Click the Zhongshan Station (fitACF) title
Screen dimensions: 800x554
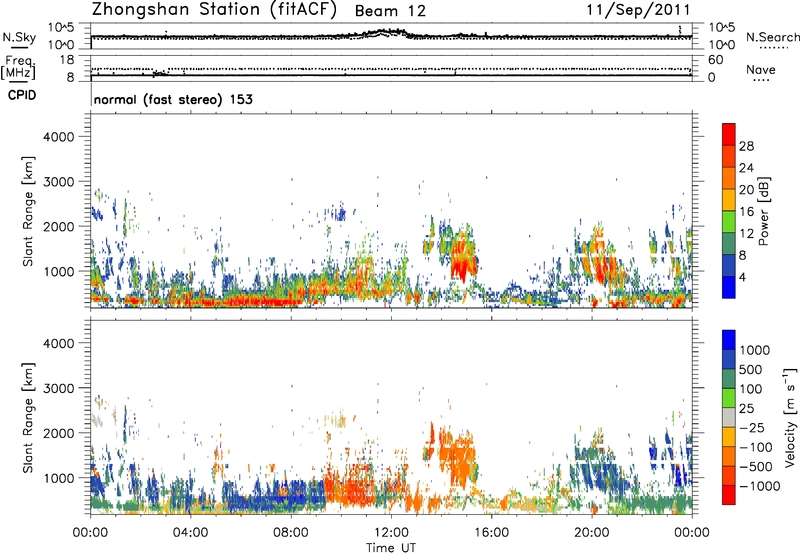point(214,10)
